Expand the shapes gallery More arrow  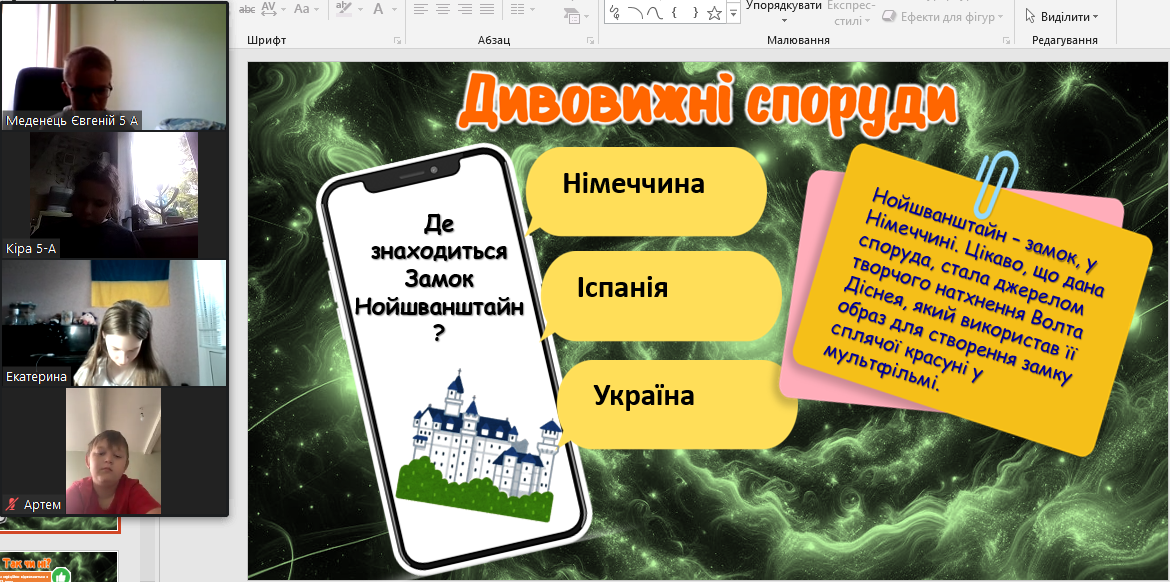734,14
